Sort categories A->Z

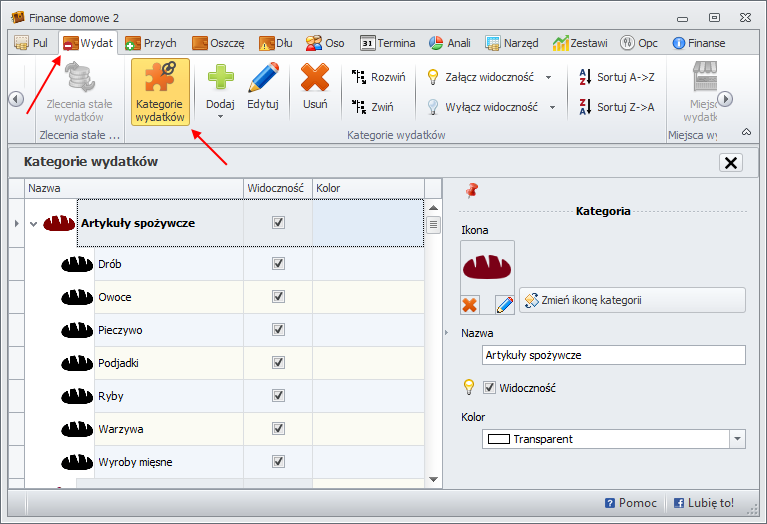coord(617,77)
